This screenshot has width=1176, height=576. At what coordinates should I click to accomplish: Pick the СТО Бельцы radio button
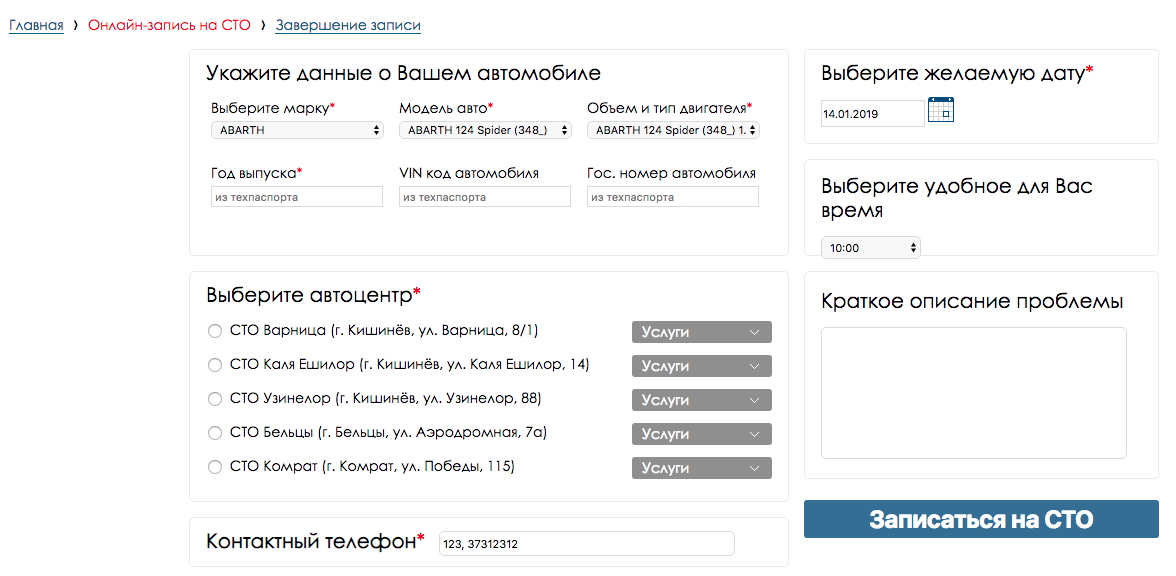click(x=215, y=433)
